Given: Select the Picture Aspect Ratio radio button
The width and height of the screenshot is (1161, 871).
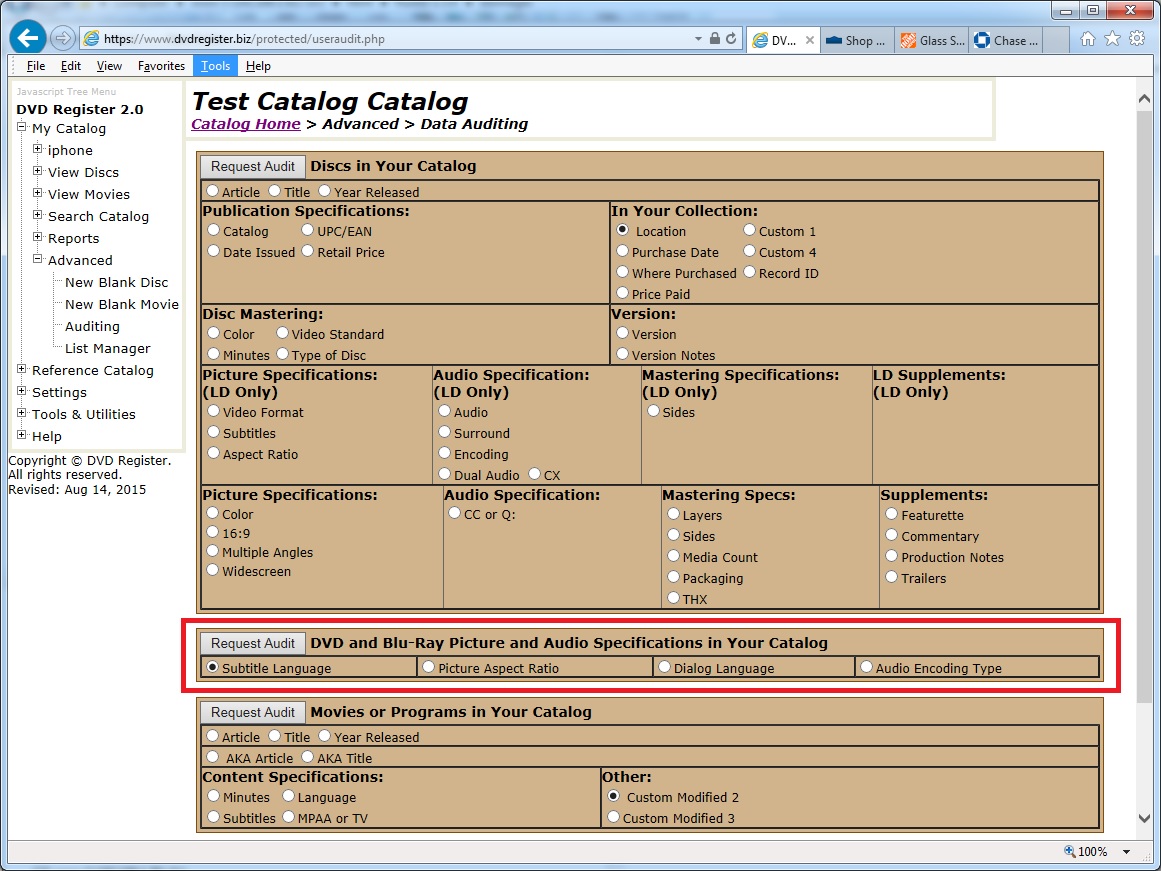Looking at the screenshot, I should coord(428,667).
